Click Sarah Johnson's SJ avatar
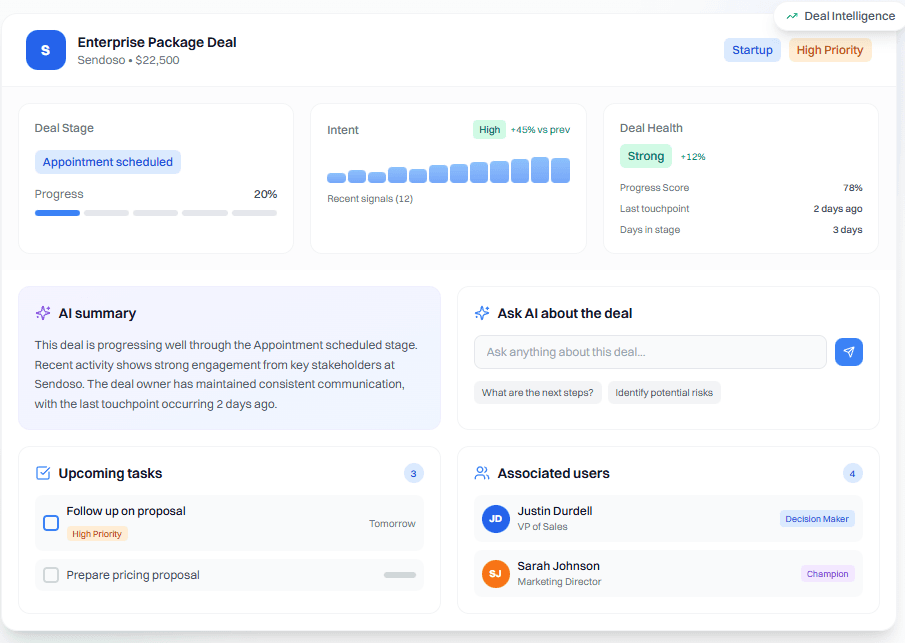The width and height of the screenshot is (905, 643). [x=495, y=573]
